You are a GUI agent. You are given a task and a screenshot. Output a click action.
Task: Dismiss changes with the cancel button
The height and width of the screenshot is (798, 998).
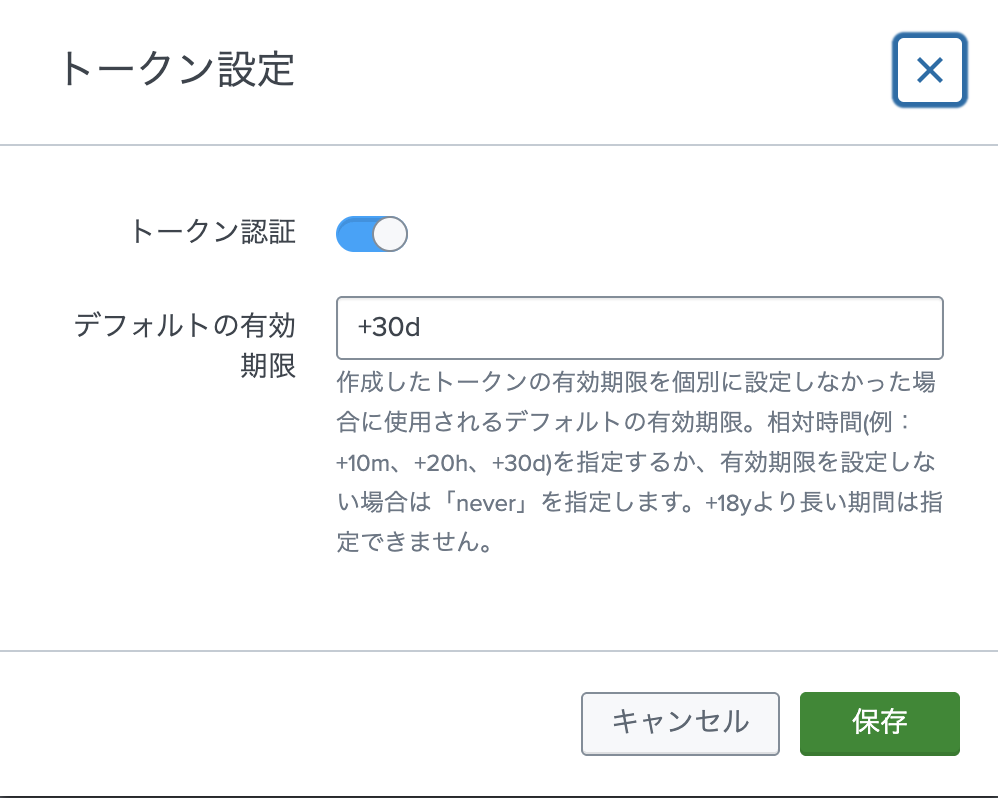click(x=680, y=723)
